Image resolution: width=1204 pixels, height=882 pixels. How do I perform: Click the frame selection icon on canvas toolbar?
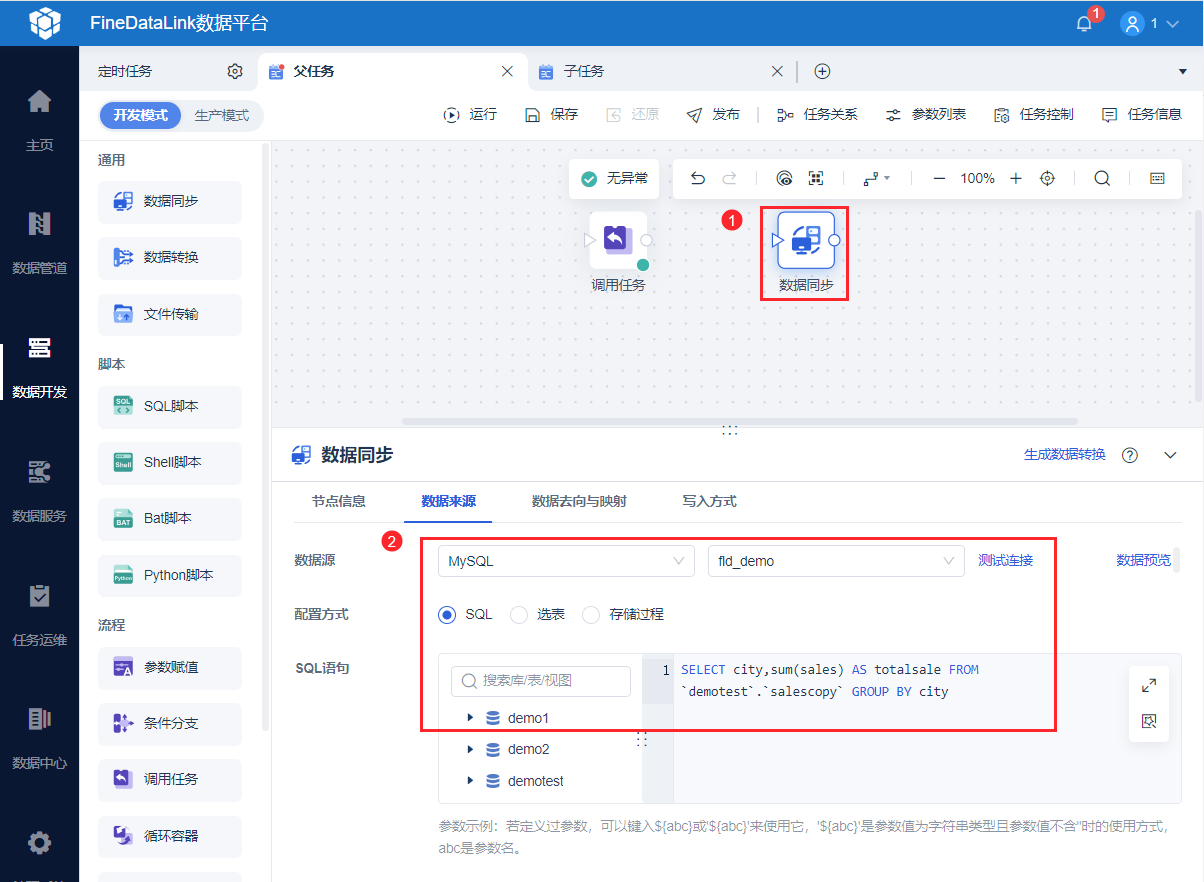pyautogui.click(x=816, y=178)
